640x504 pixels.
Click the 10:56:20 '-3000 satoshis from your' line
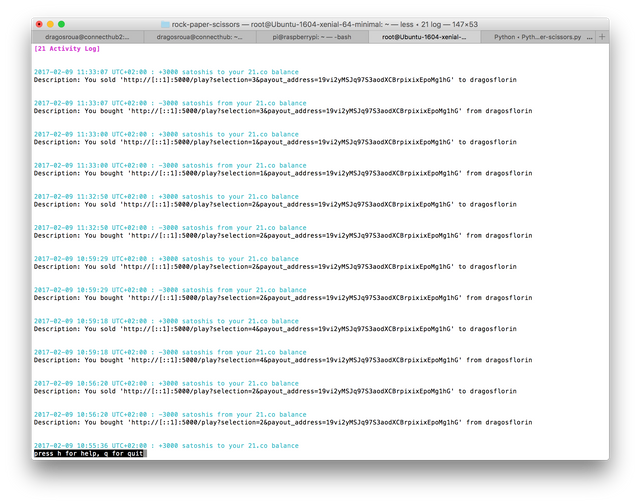tap(170, 415)
